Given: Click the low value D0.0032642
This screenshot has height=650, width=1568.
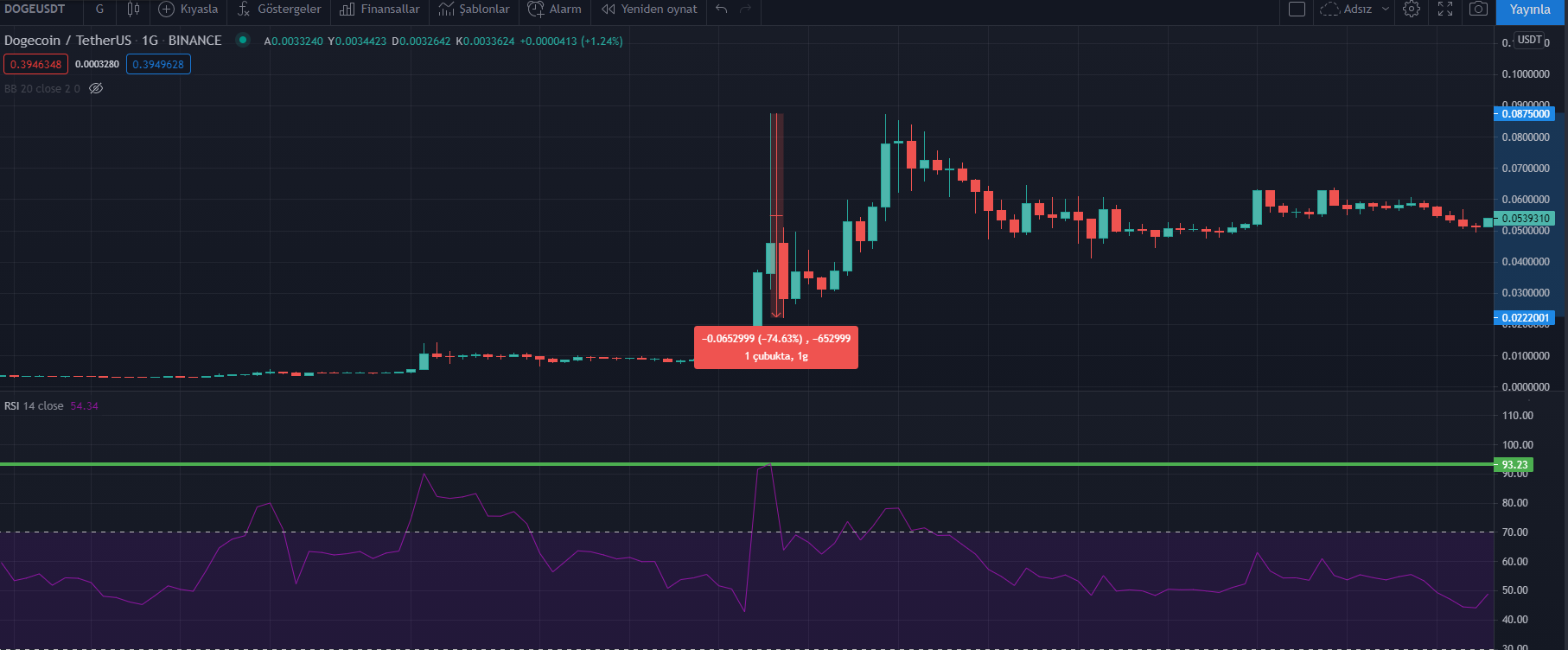Looking at the screenshot, I should [421, 41].
